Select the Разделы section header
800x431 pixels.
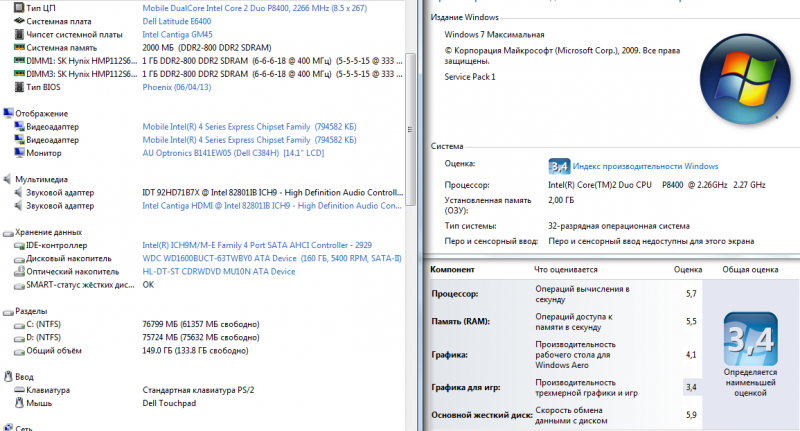coord(34,311)
